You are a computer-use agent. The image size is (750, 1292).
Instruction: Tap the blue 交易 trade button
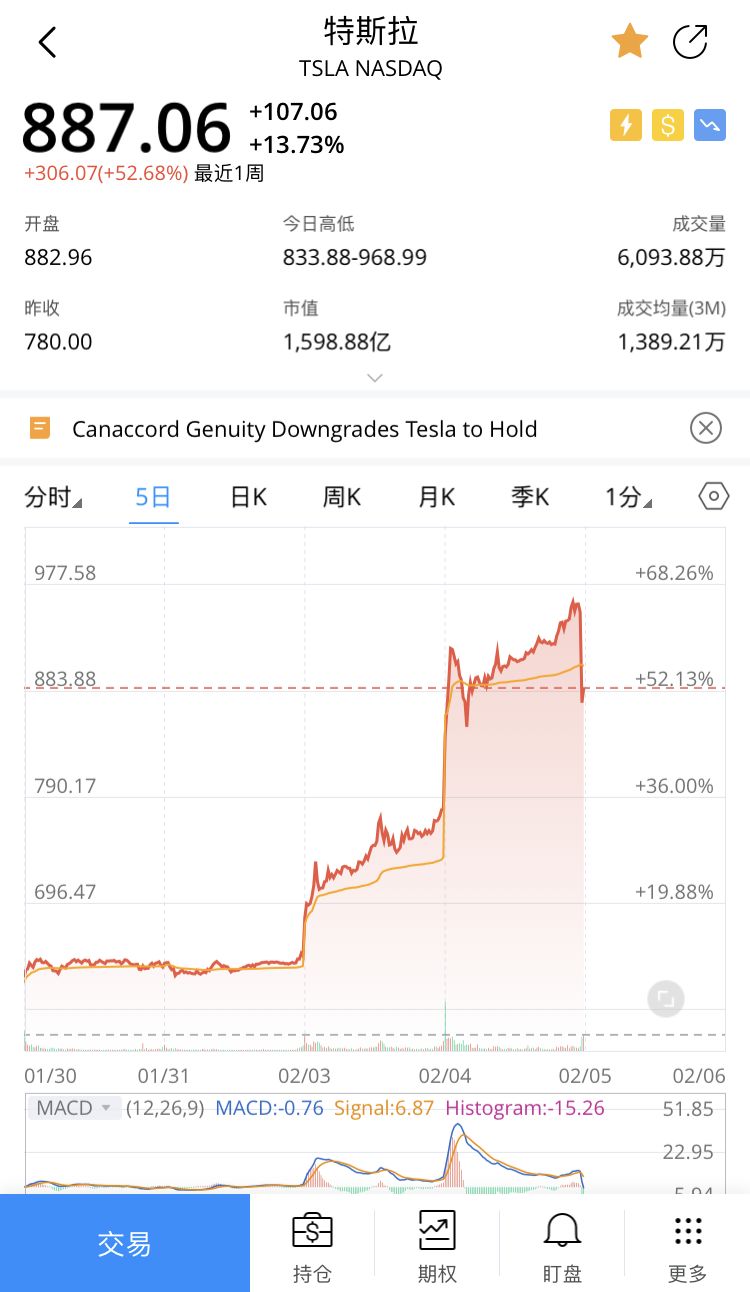(x=125, y=1243)
